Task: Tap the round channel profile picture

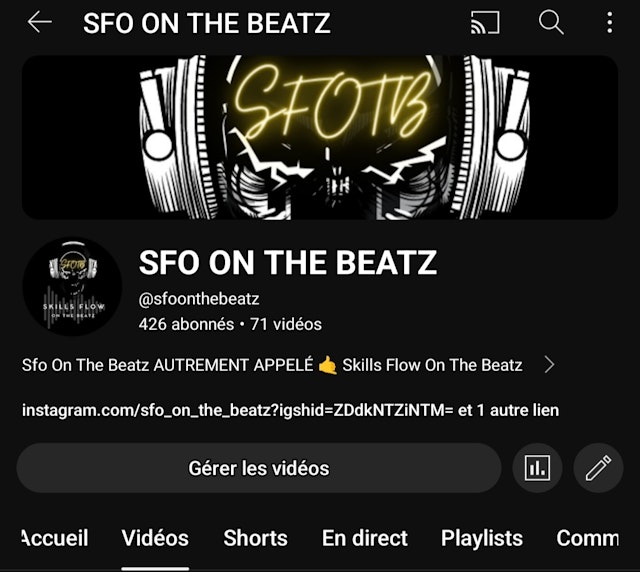Action: [x=72, y=287]
